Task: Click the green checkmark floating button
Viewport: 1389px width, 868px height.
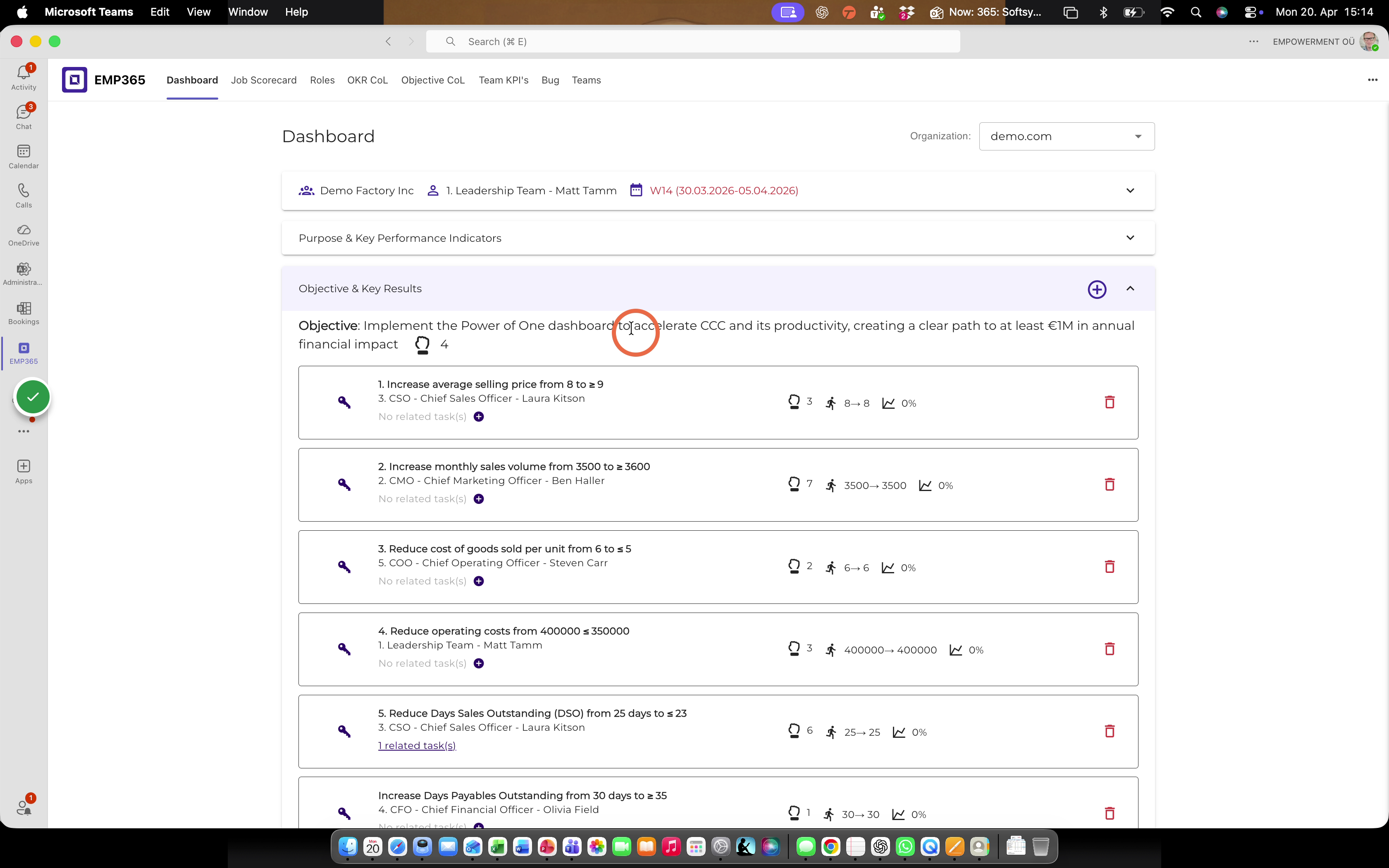Action: [x=33, y=397]
